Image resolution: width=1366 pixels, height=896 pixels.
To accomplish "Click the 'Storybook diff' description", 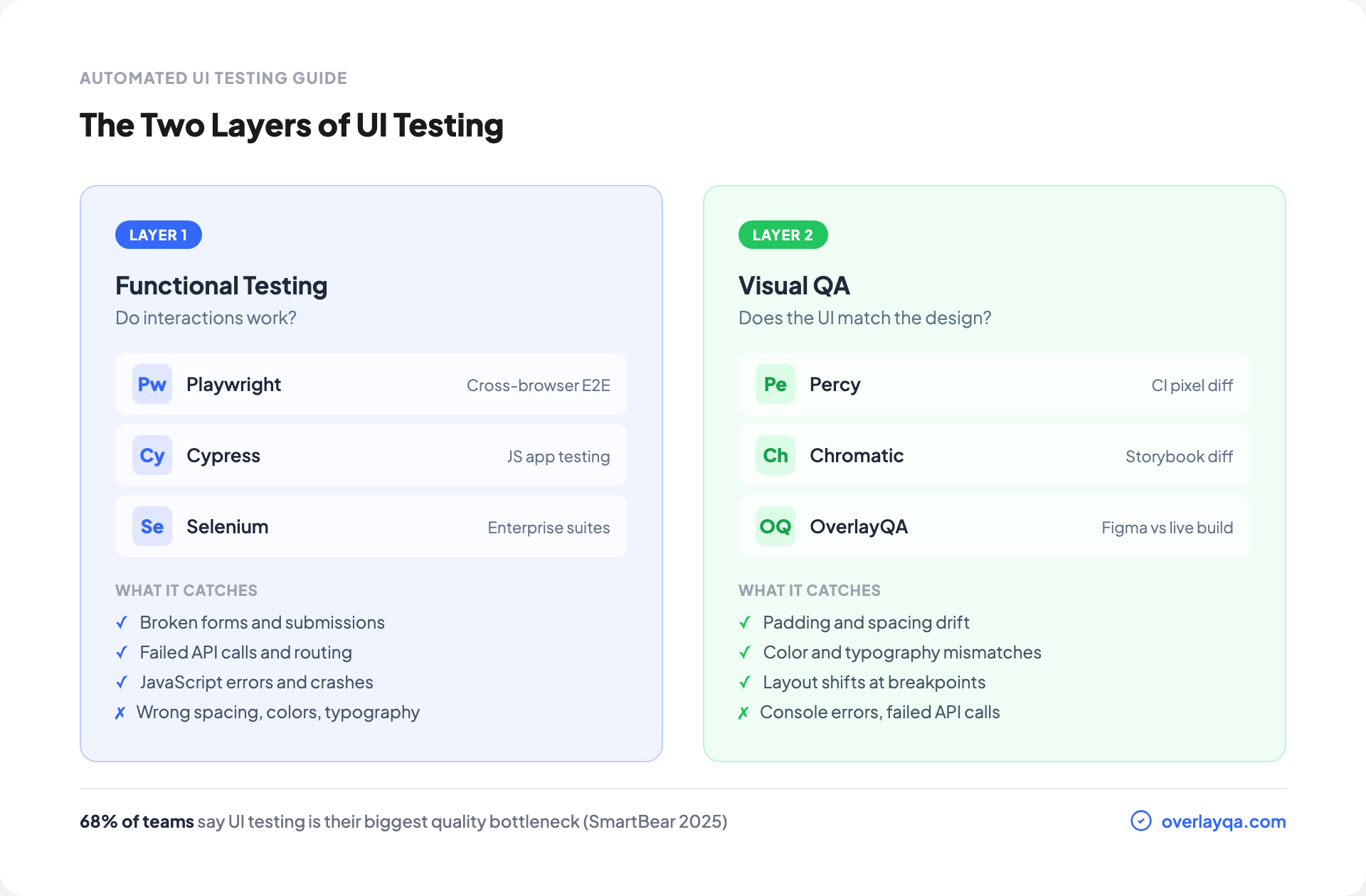I will (x=1179, y=457).
